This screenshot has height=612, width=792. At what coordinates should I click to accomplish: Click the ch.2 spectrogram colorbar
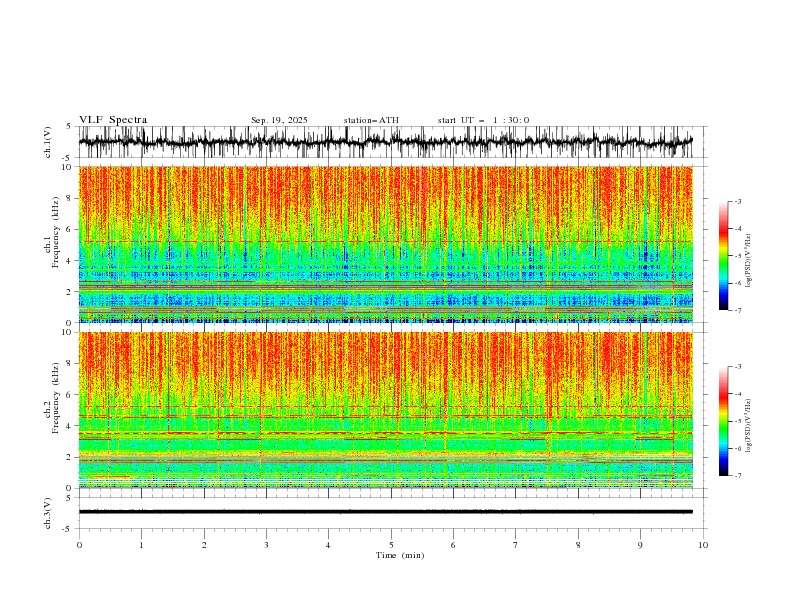[x=723, y=421]
